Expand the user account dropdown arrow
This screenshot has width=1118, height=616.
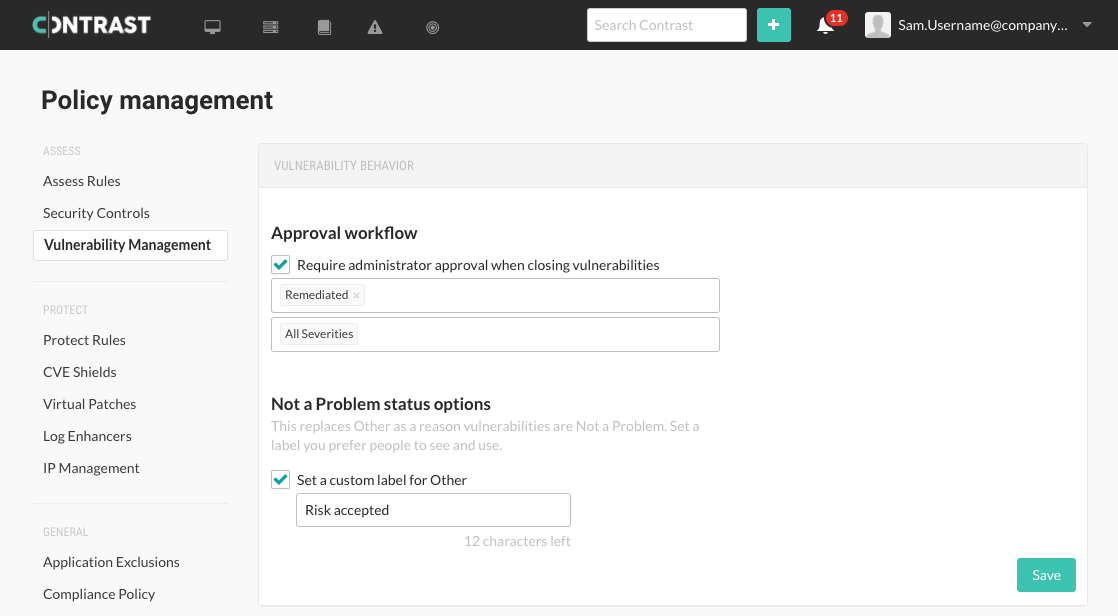coord(1087,25)
